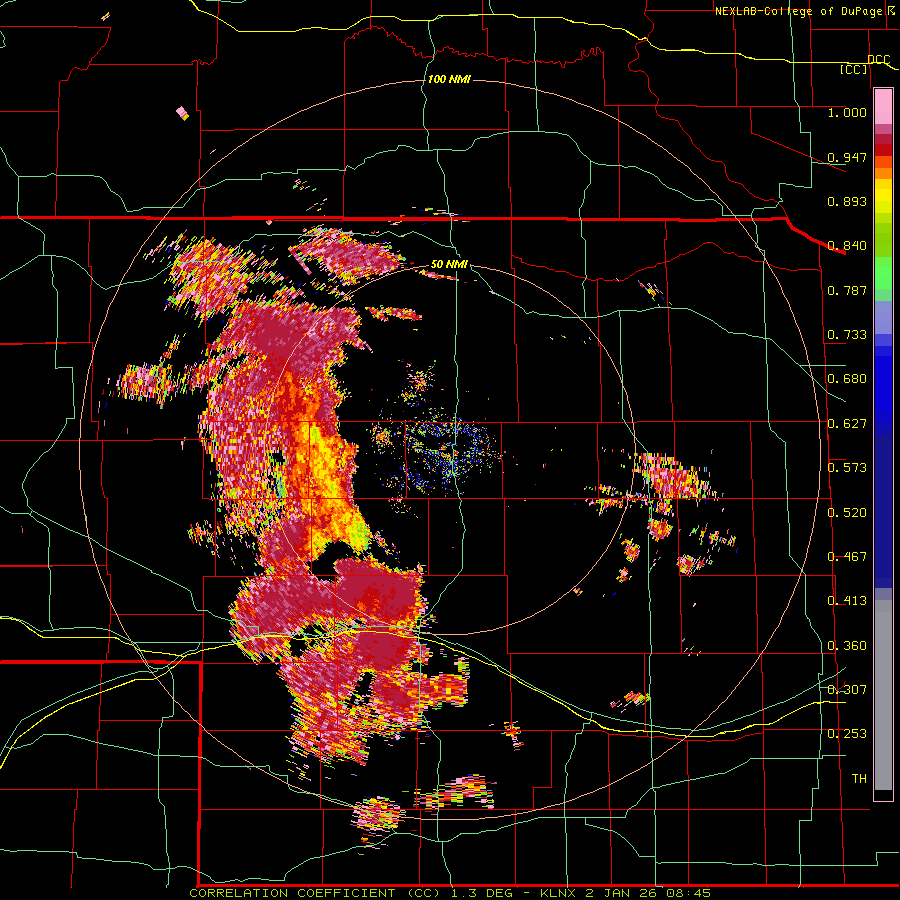Click the 0.467 scale value
The height and width of the screenshot is (900, 900).
click(847, 557)
